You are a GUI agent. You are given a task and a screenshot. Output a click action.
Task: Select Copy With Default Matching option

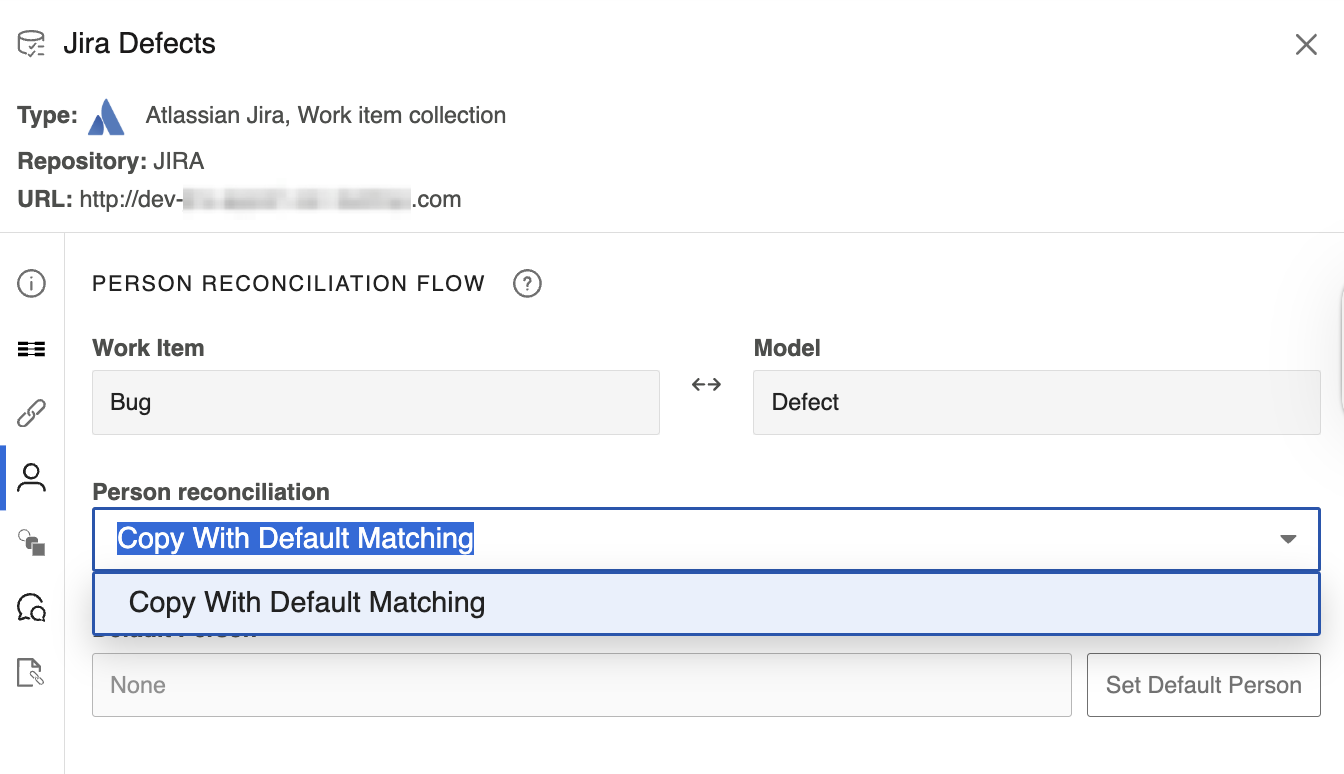point(306,602)
